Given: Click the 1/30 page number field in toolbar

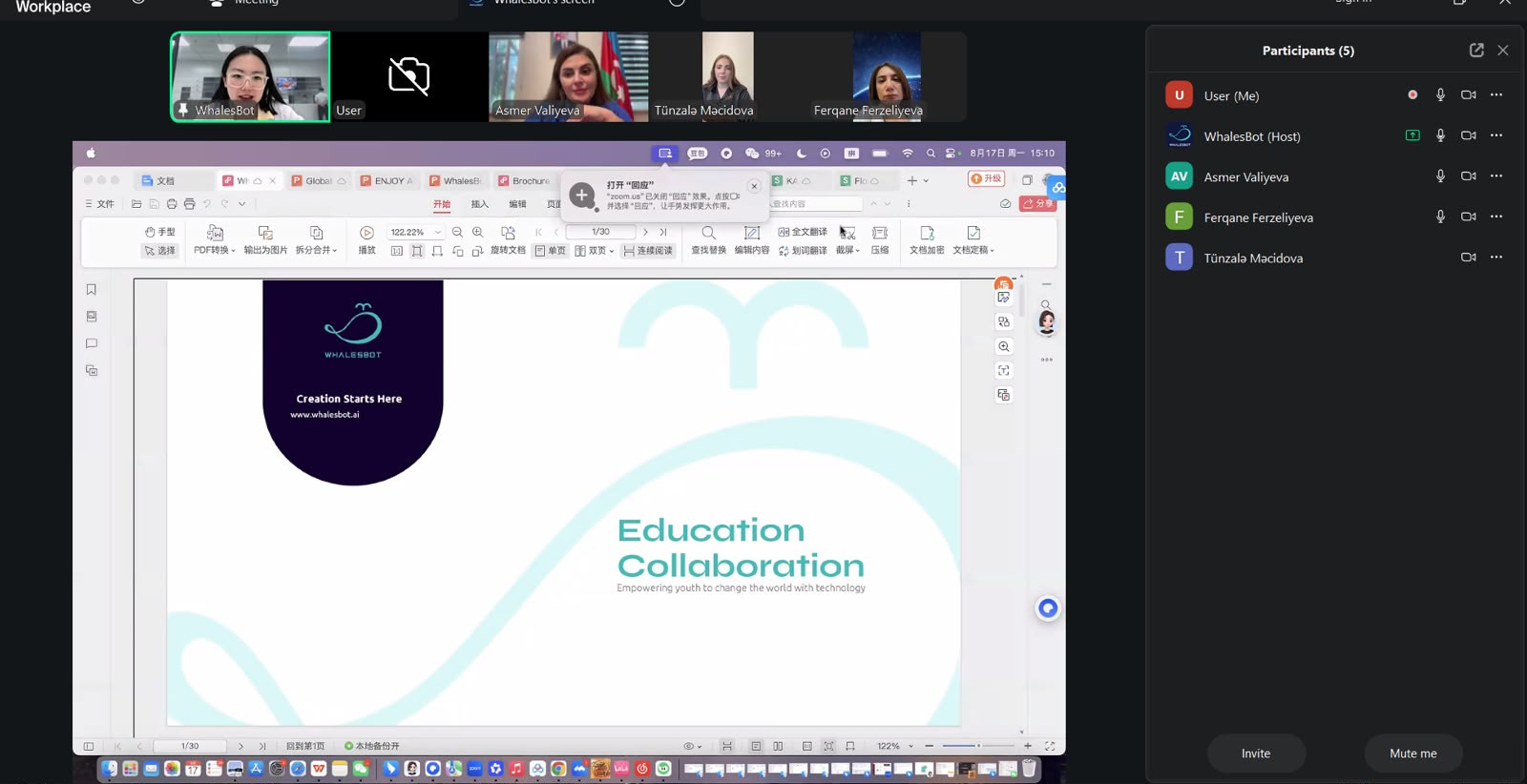Looking at the screenshot, I should coord(600,232).
